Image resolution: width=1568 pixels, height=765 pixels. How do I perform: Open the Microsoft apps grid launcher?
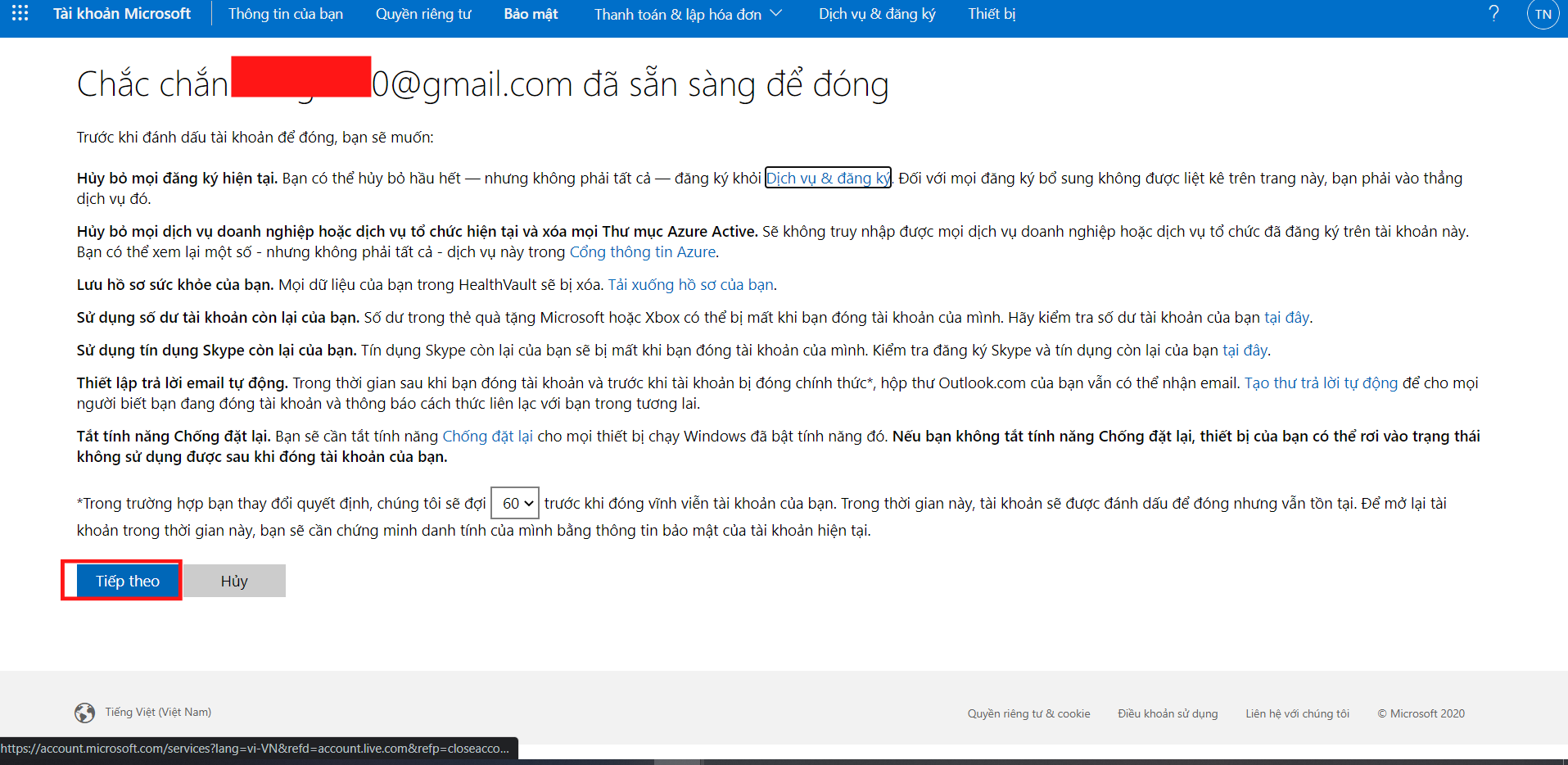20,14
